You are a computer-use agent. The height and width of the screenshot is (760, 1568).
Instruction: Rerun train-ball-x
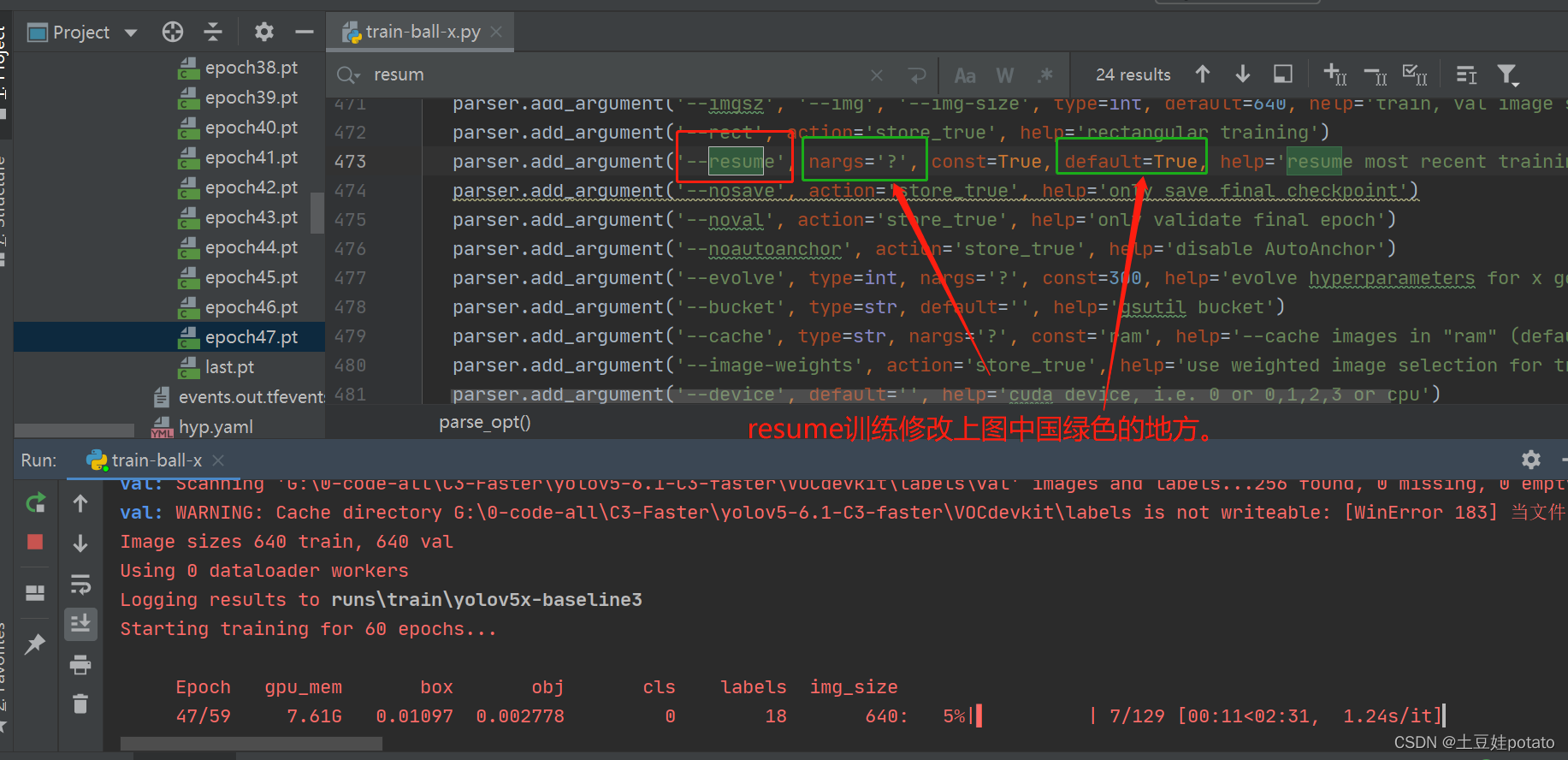35,503
